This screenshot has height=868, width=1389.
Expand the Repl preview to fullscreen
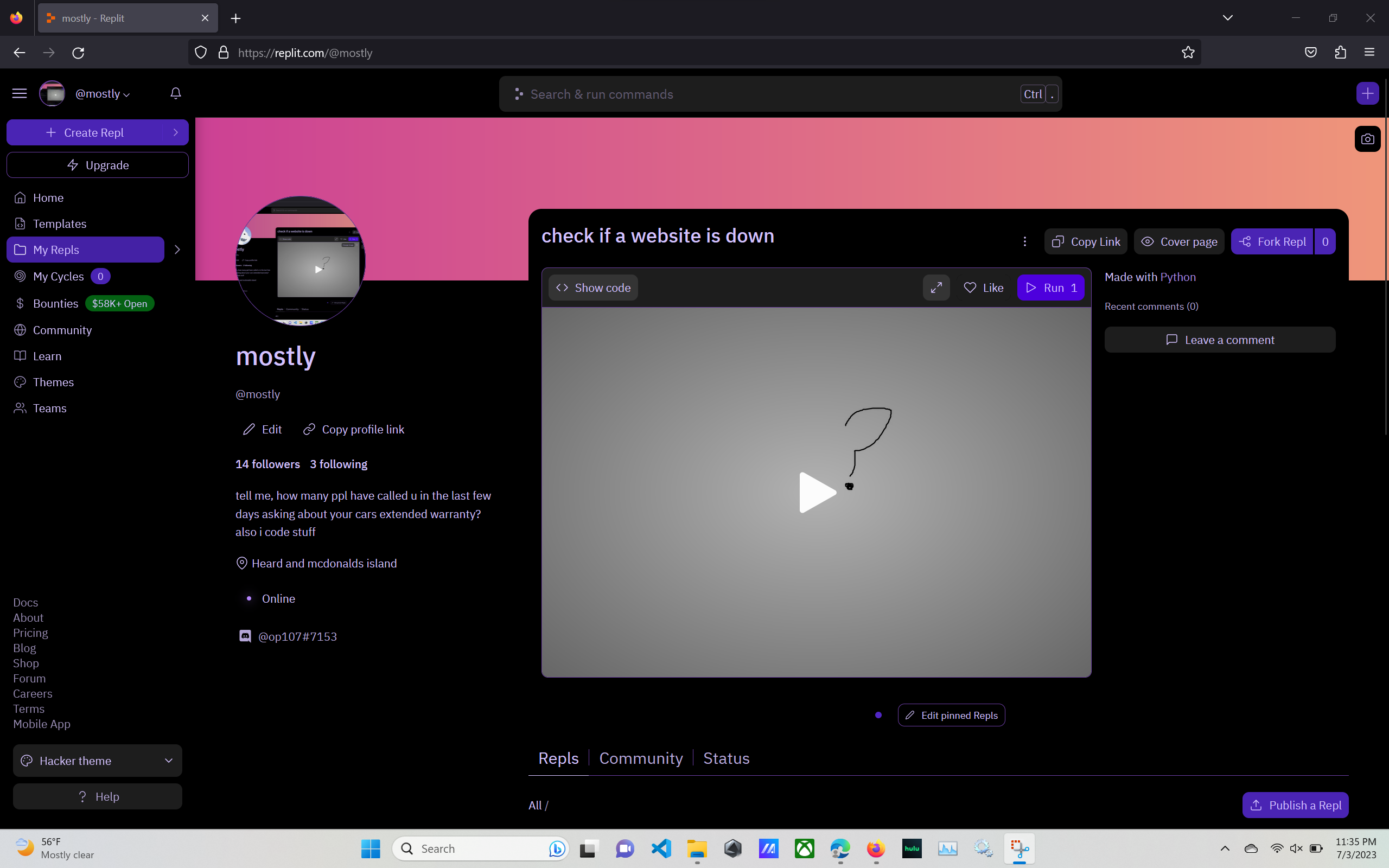[936, 288]
